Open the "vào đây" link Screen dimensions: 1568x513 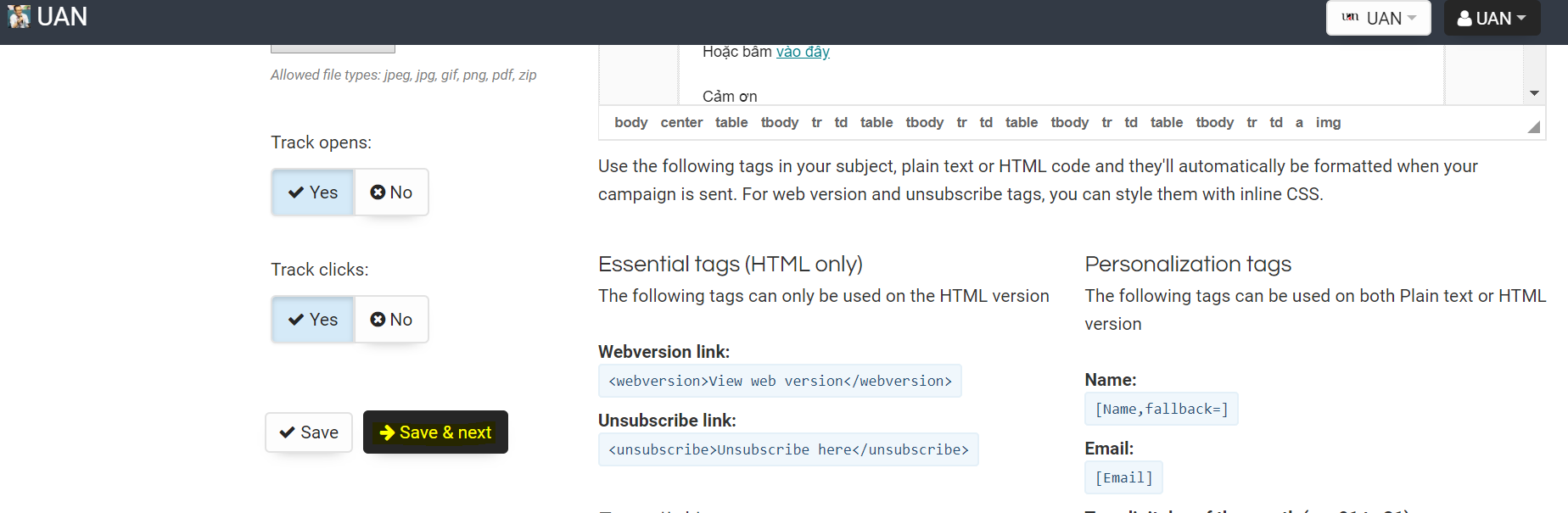point(803,52)
